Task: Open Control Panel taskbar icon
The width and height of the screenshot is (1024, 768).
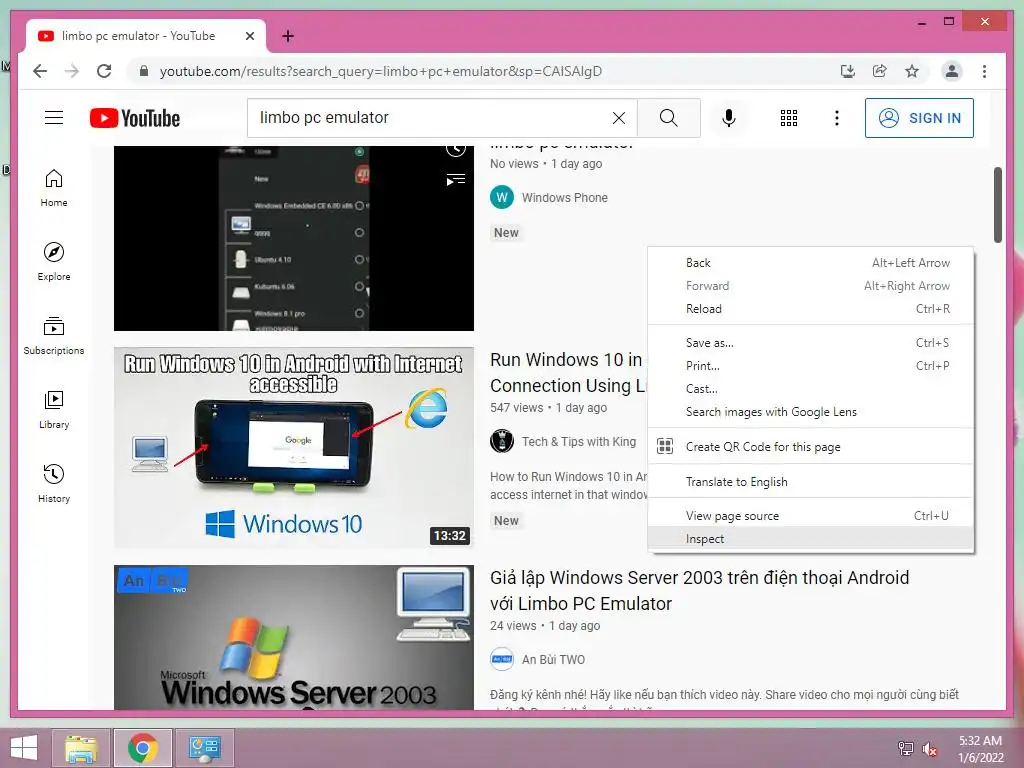Action: [204, 748]
